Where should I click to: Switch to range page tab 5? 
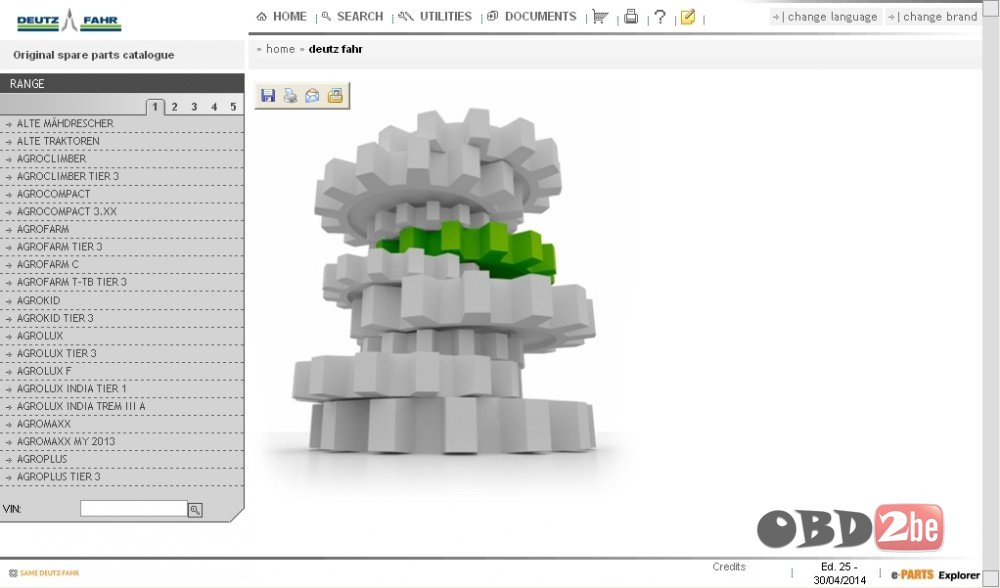pos(233,107)
